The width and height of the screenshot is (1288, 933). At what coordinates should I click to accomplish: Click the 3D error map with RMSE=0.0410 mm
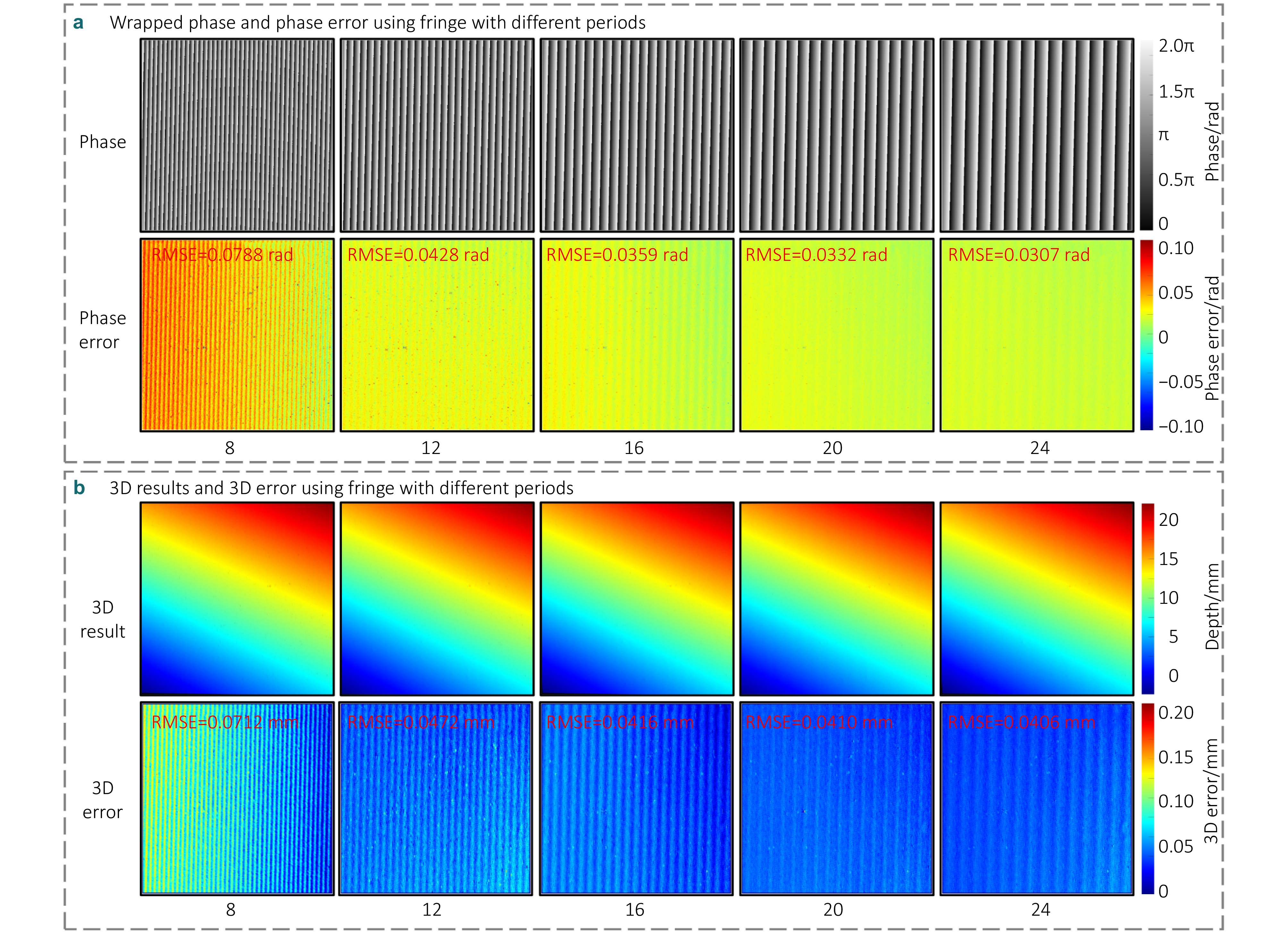[x=836, y=798]
